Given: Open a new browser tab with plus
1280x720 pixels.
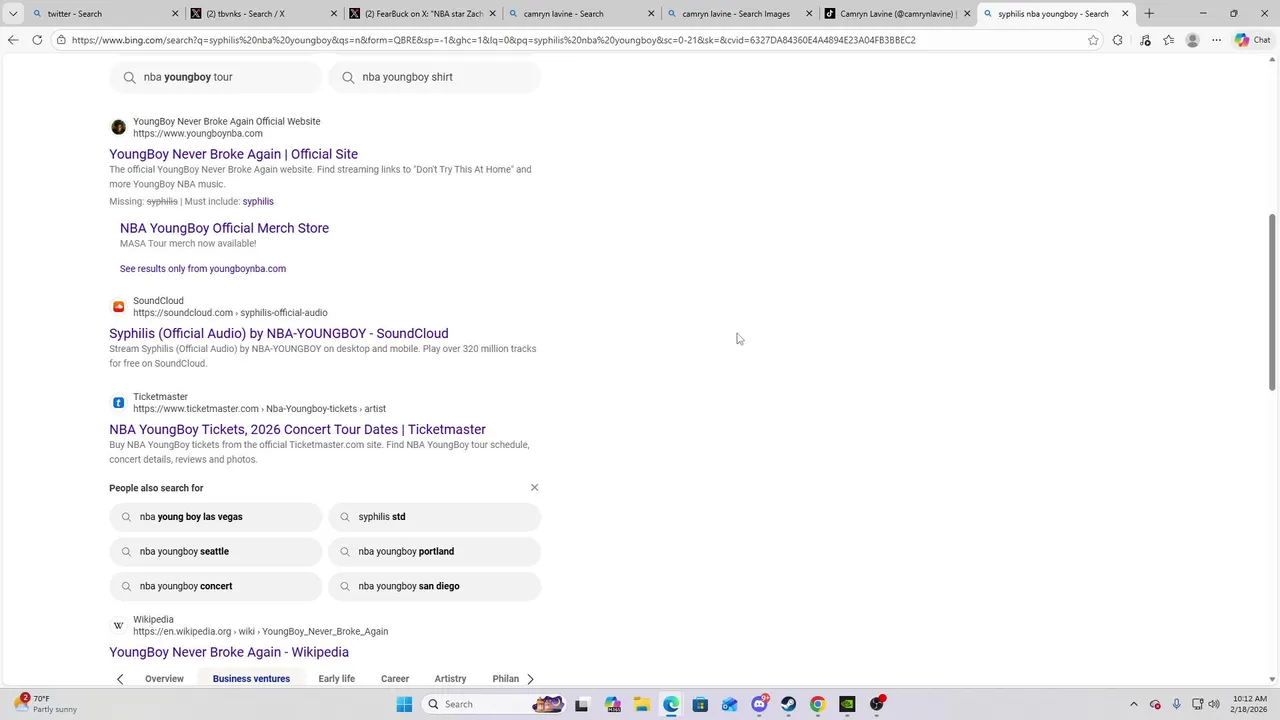Looking at the screenshot, I should pos(1149,14).
